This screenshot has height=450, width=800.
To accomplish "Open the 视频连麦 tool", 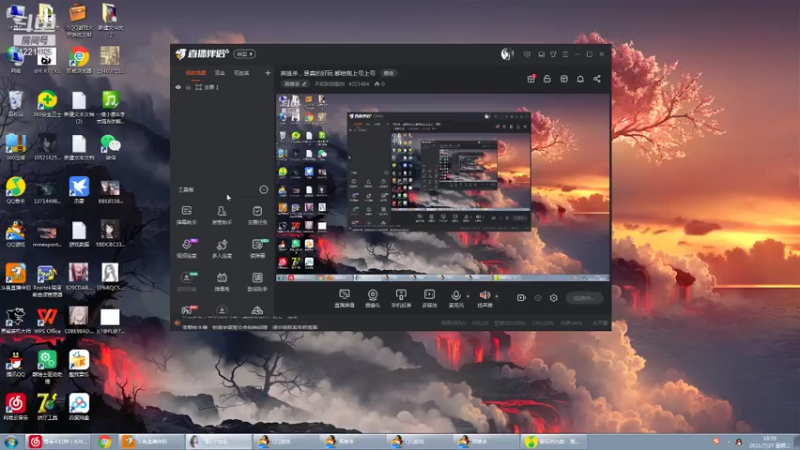I will (x=187, y=248).
